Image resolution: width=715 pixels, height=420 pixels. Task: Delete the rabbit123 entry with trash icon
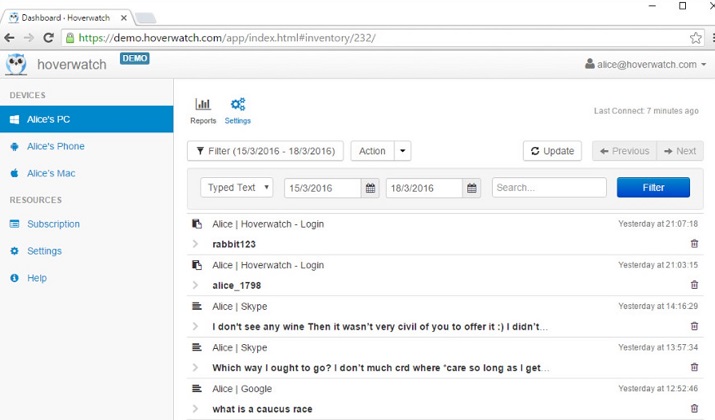(x=694, y=244)
